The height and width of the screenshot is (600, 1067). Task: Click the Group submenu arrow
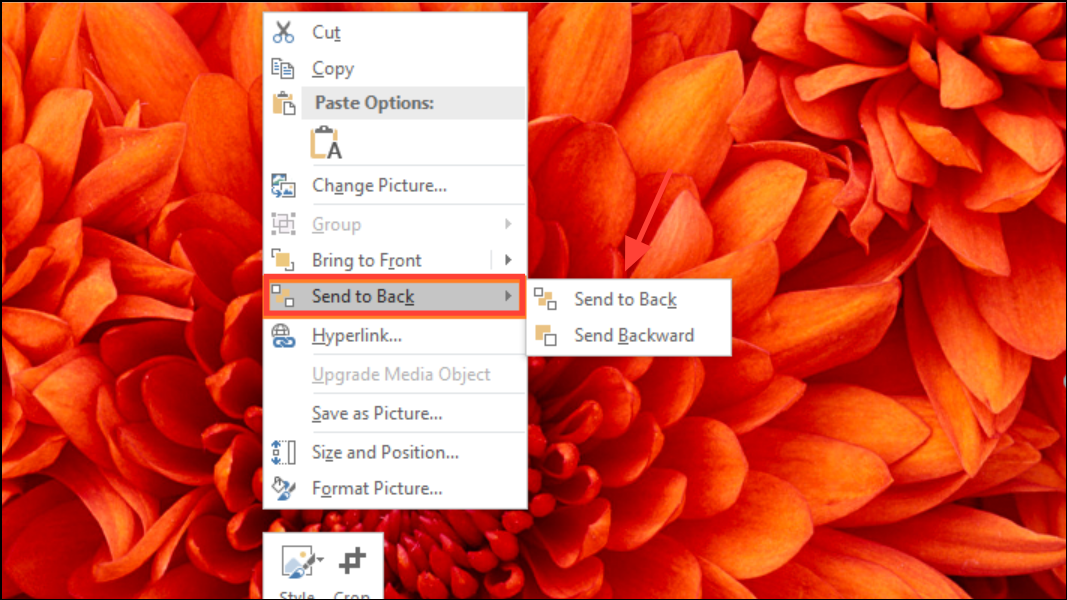click(508, 224)
